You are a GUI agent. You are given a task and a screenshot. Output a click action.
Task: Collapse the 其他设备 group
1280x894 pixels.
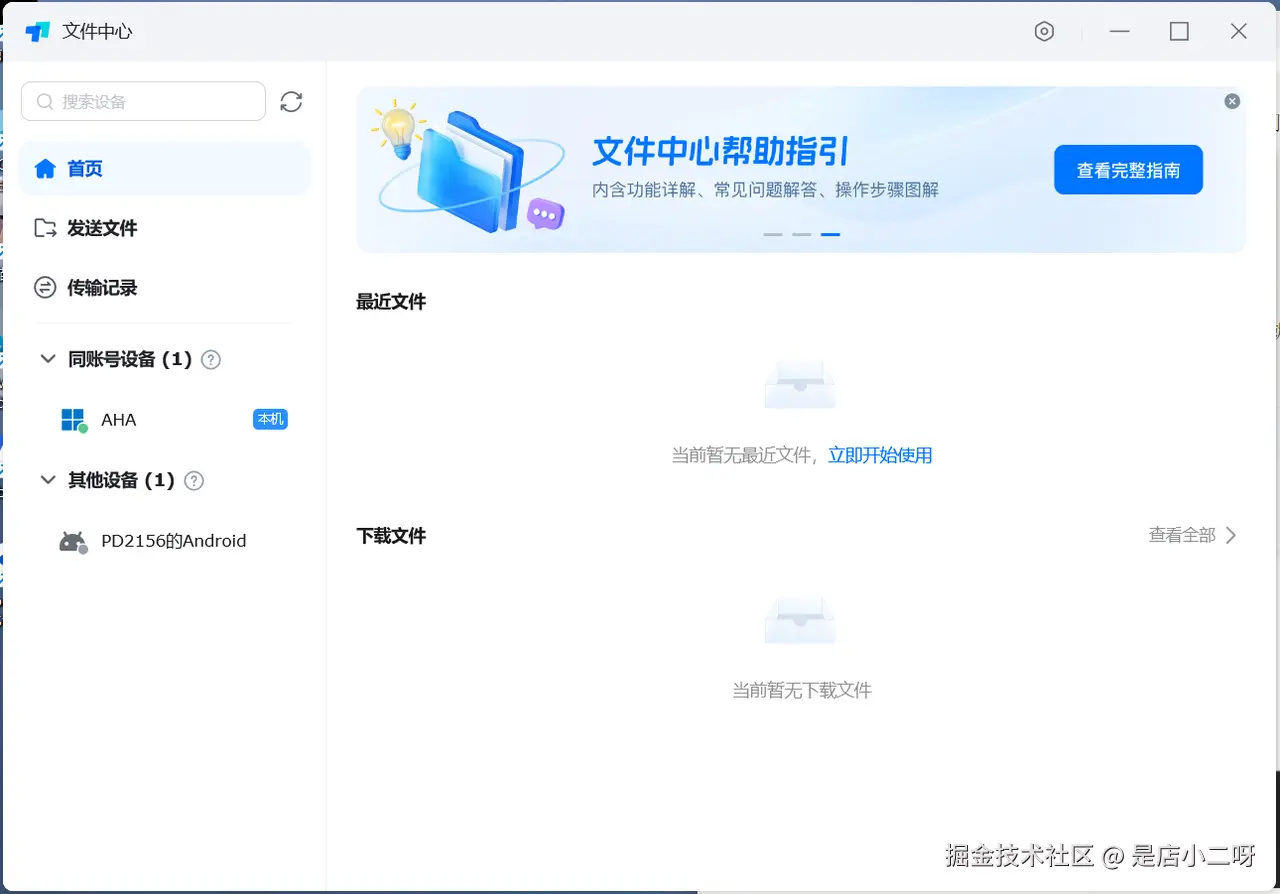point(47,480)
